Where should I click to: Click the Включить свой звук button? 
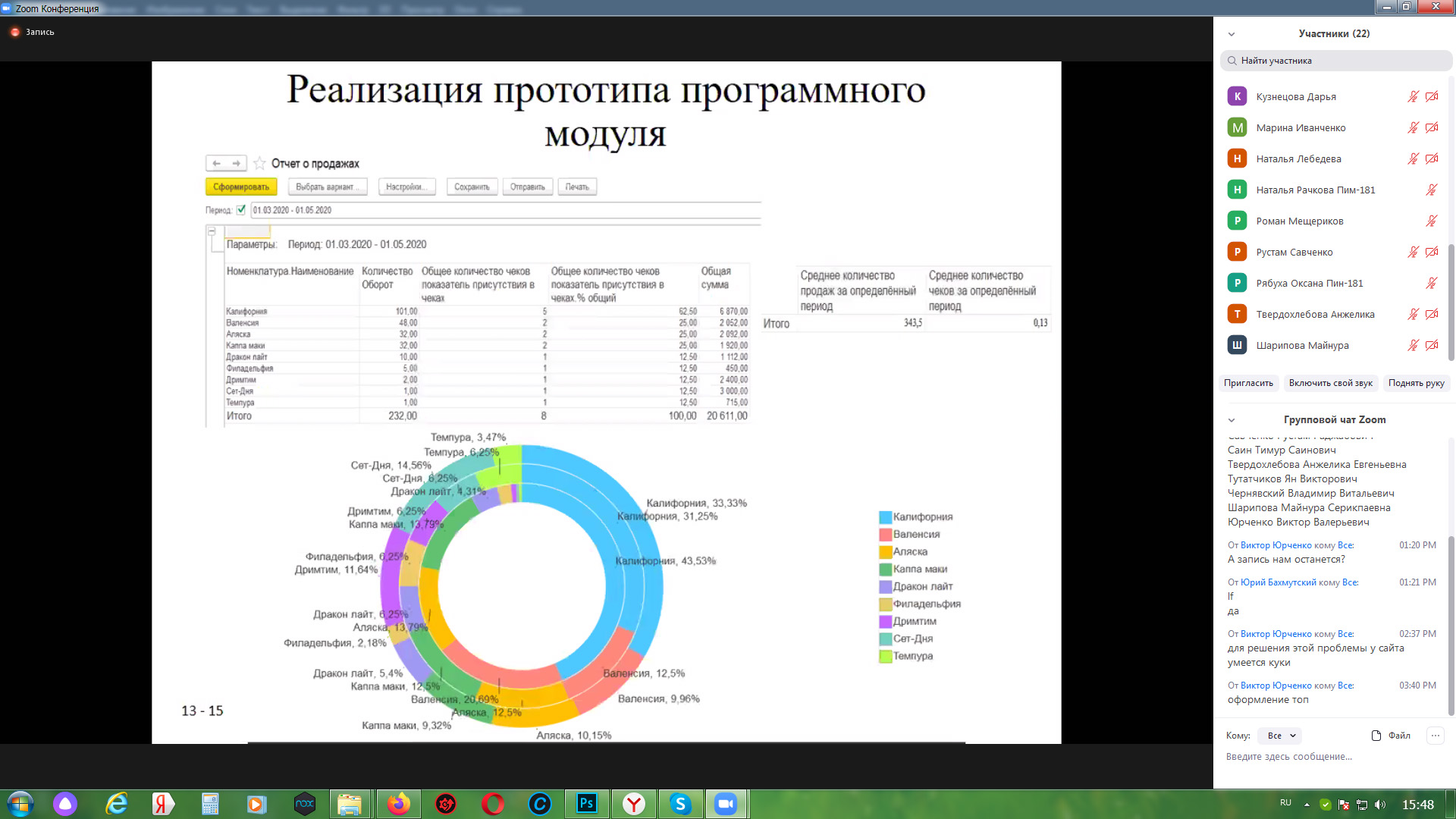1330,383
